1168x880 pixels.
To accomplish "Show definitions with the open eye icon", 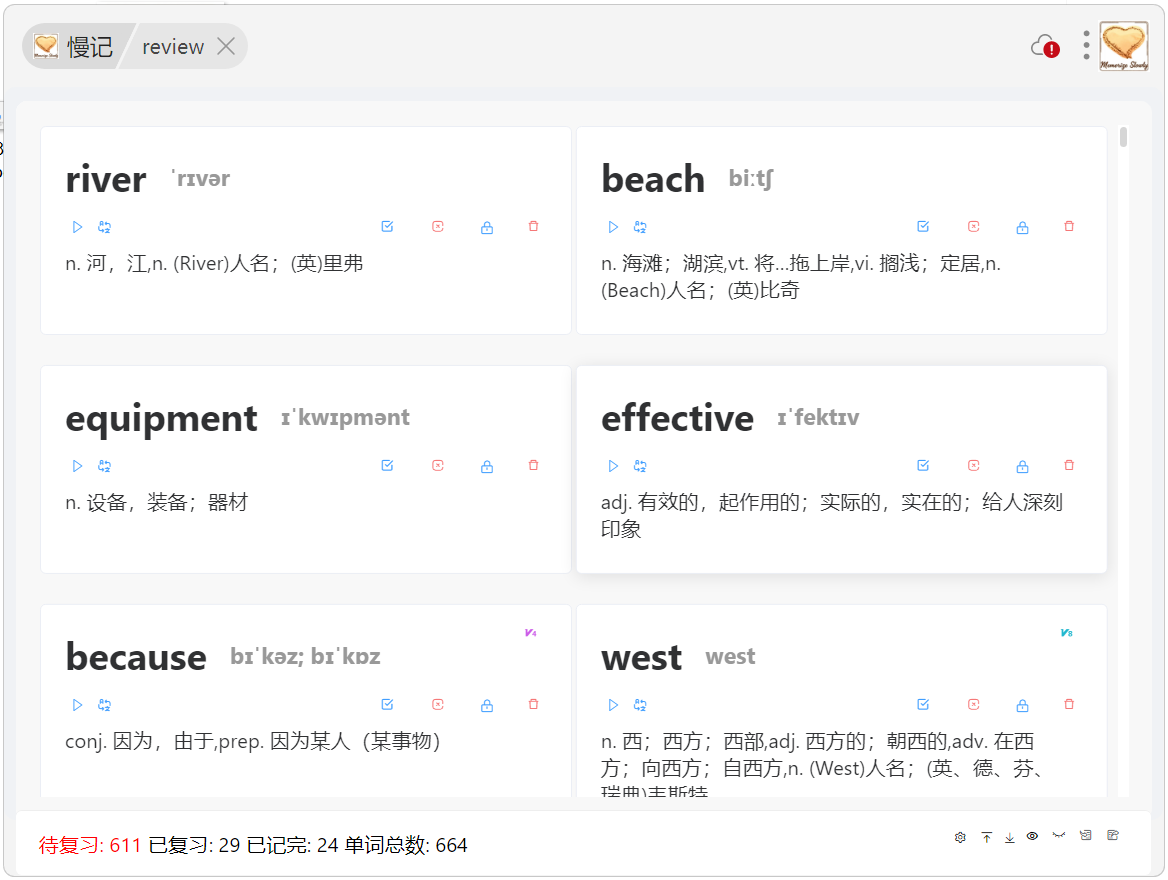I will click(1032, 836).
